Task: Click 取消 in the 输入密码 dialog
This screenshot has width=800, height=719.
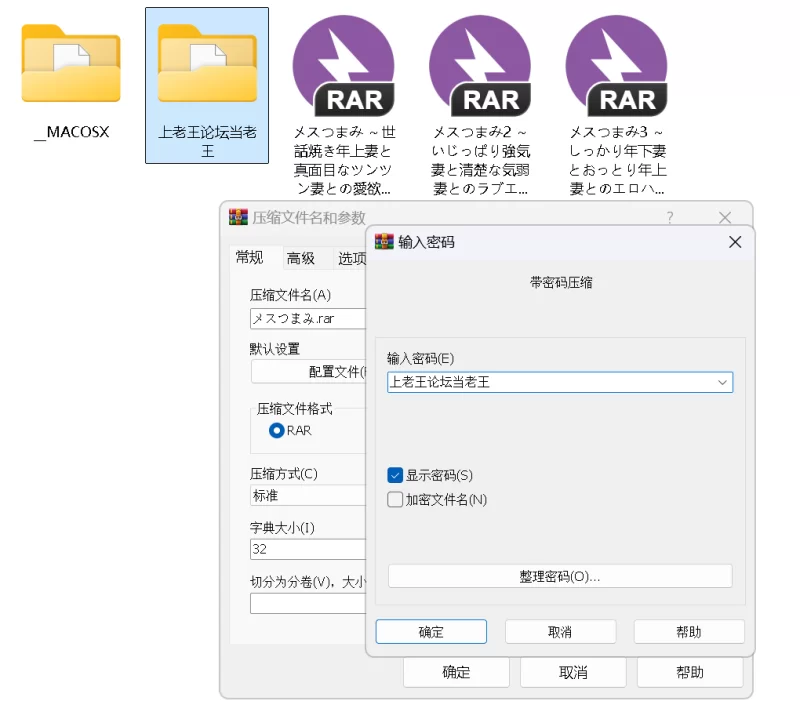Action: pyautogui.click(x=560, y=632)
